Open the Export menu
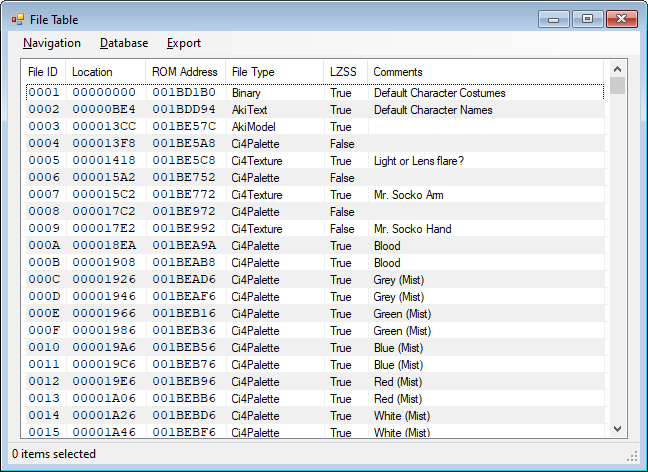The image size is (648, 472). coord(184,43)
